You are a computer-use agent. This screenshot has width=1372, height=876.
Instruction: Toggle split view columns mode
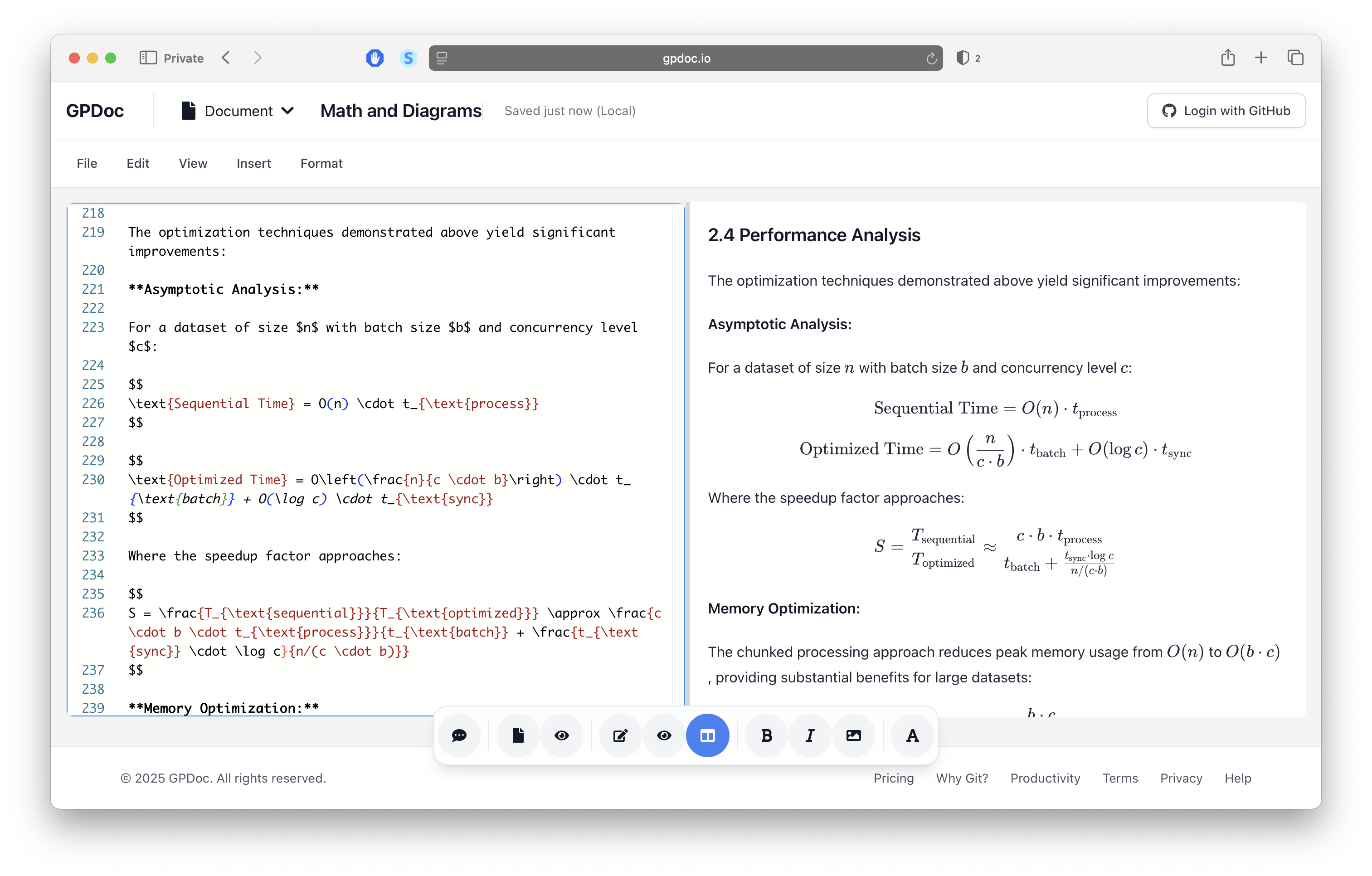click(x=707, y=735)
